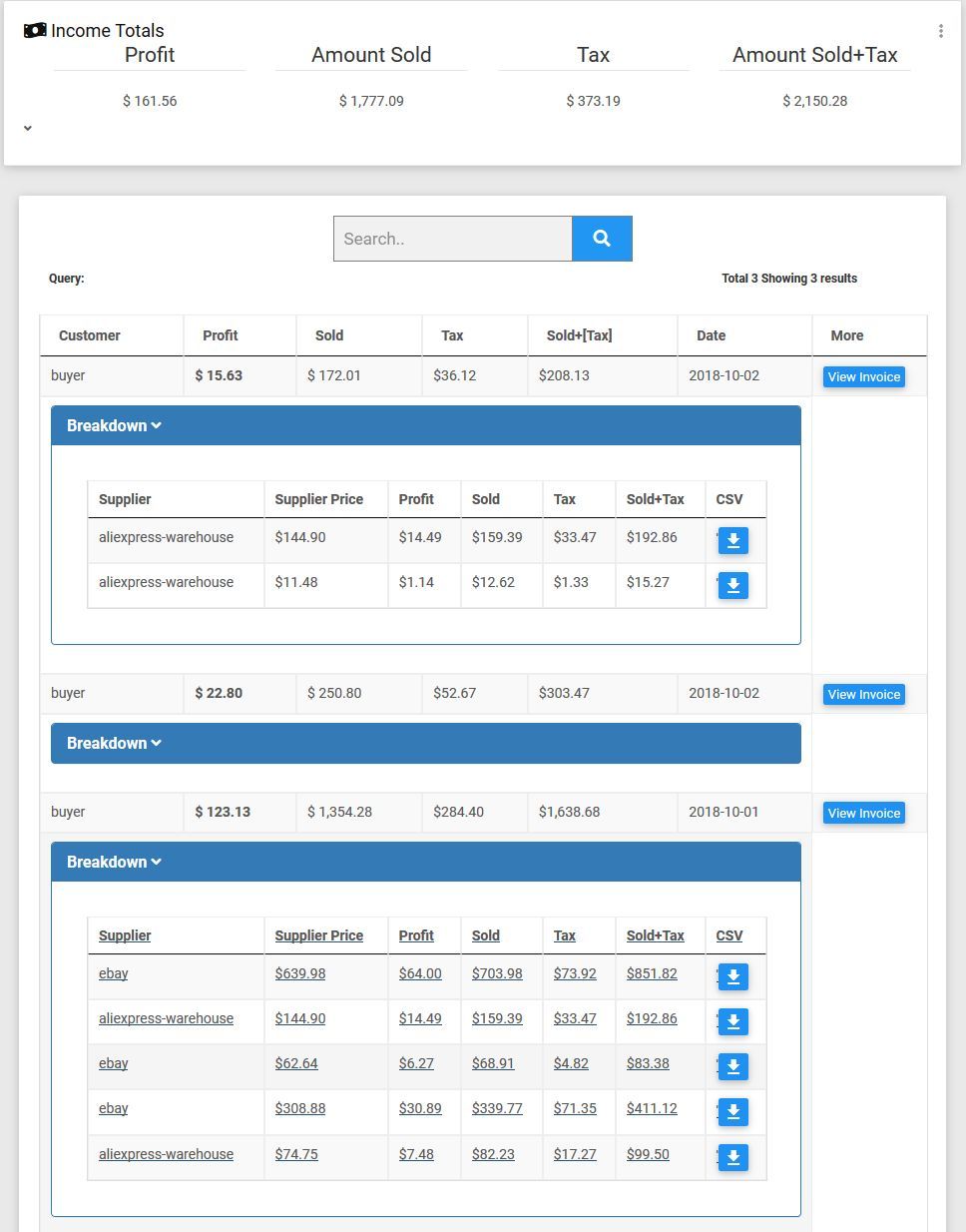Click the magnifier search button

tap(602, 239)
